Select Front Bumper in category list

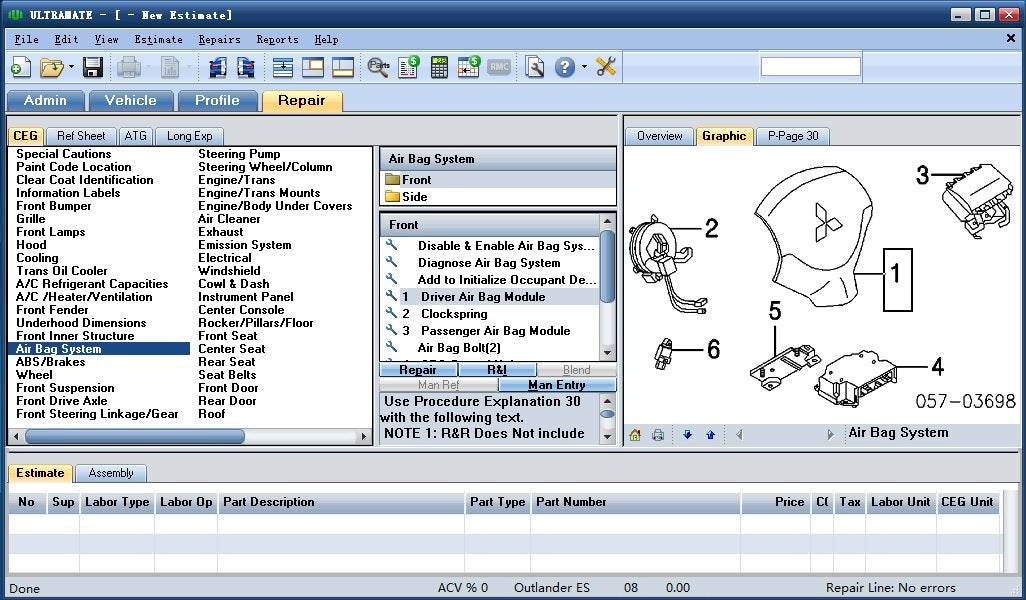tap(54, 206)
